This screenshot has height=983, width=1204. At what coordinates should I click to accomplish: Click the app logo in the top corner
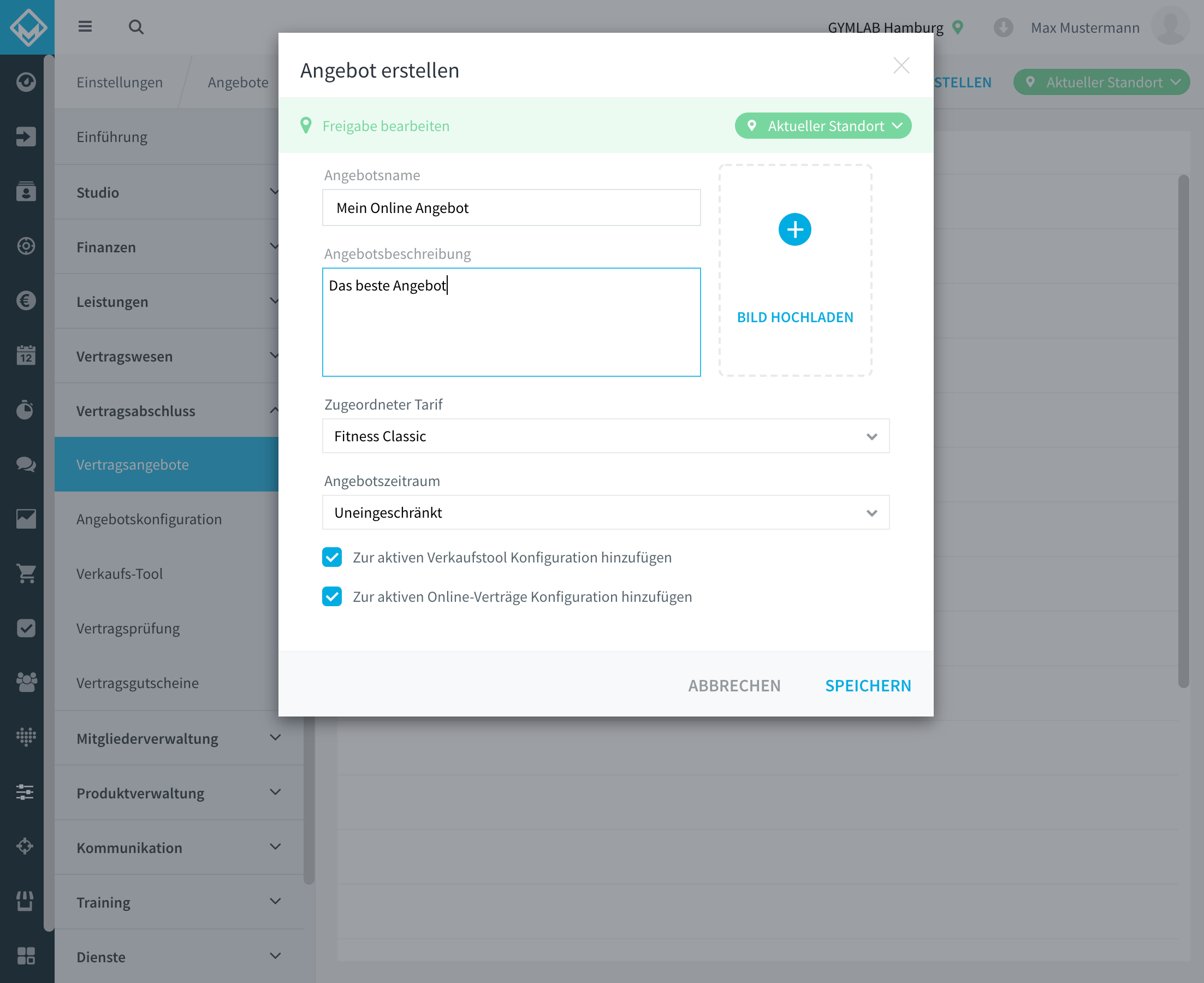tap(27, 27)
